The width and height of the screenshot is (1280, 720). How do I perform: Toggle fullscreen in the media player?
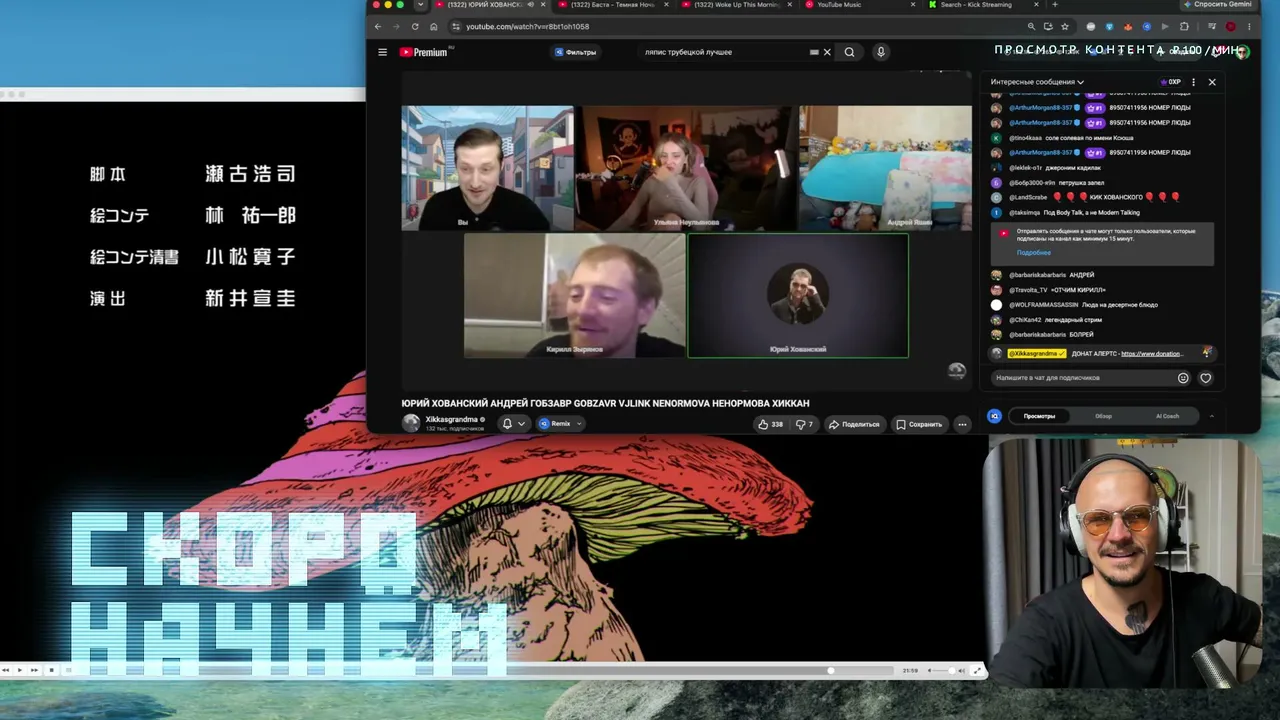pyautogui.click(x=977, y=670)
